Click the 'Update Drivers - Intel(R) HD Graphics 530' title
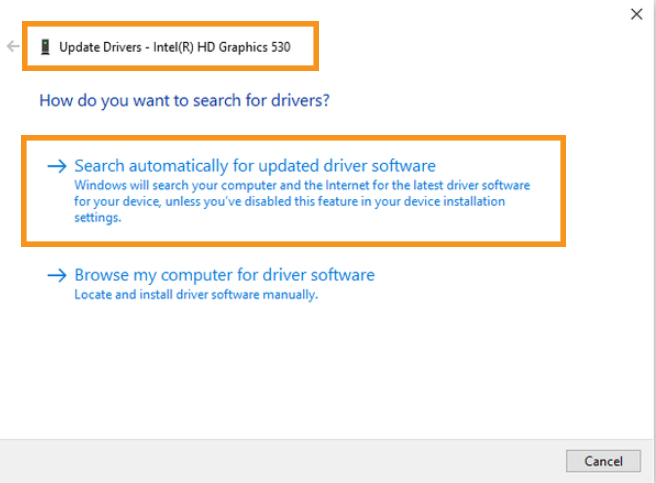656x483 pixels. pos(174,47)
